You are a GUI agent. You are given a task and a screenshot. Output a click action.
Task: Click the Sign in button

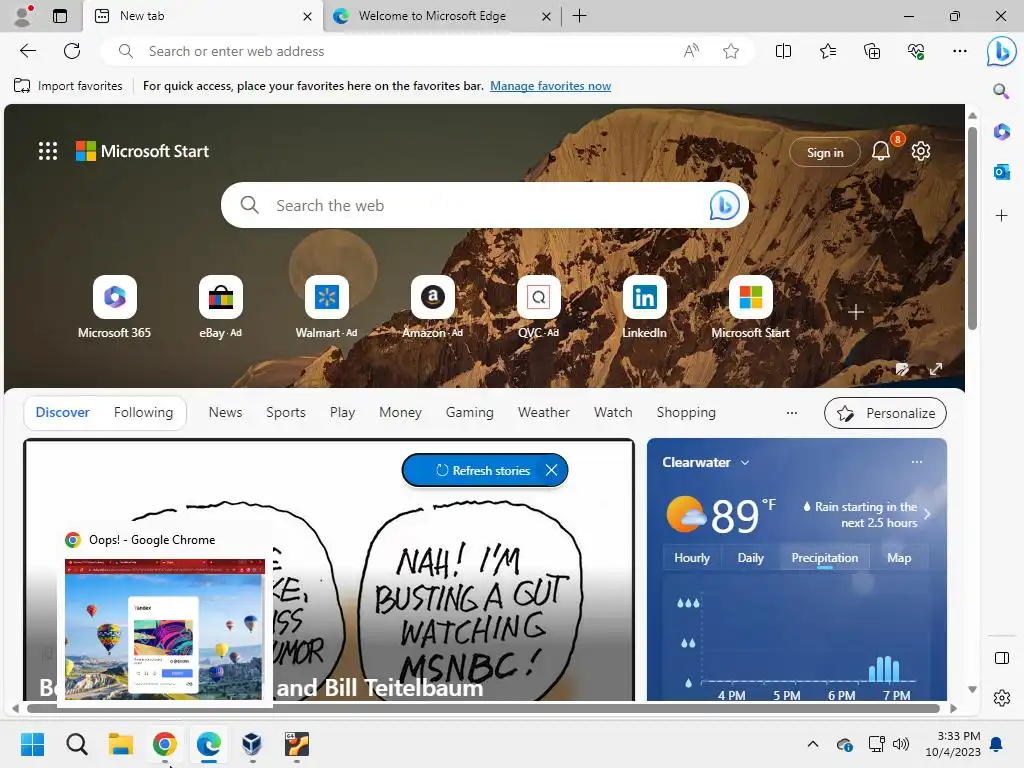[825, 152]
